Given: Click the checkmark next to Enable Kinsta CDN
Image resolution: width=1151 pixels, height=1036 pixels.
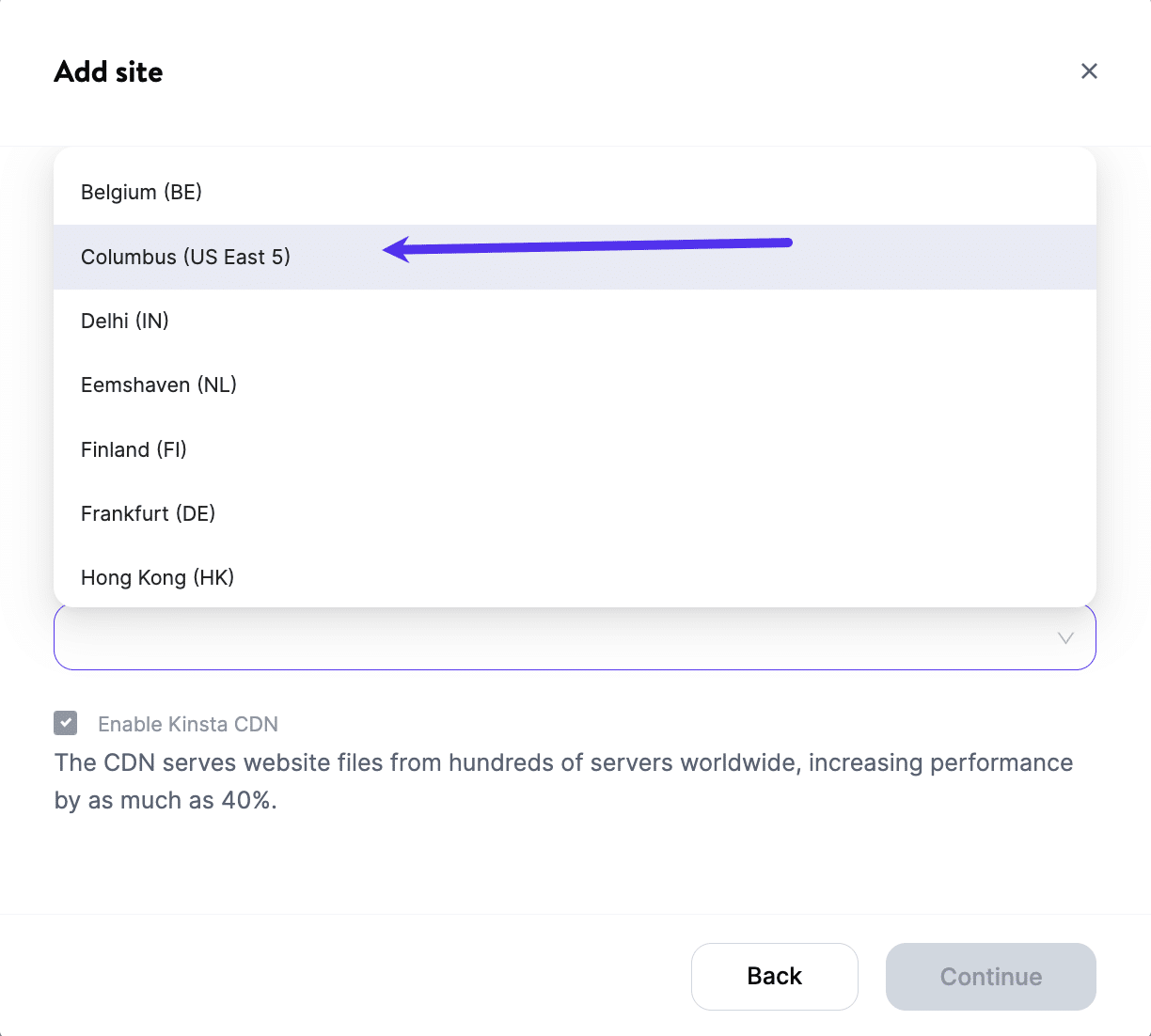Looking at the screenshot, I should (x=65, y=723).
